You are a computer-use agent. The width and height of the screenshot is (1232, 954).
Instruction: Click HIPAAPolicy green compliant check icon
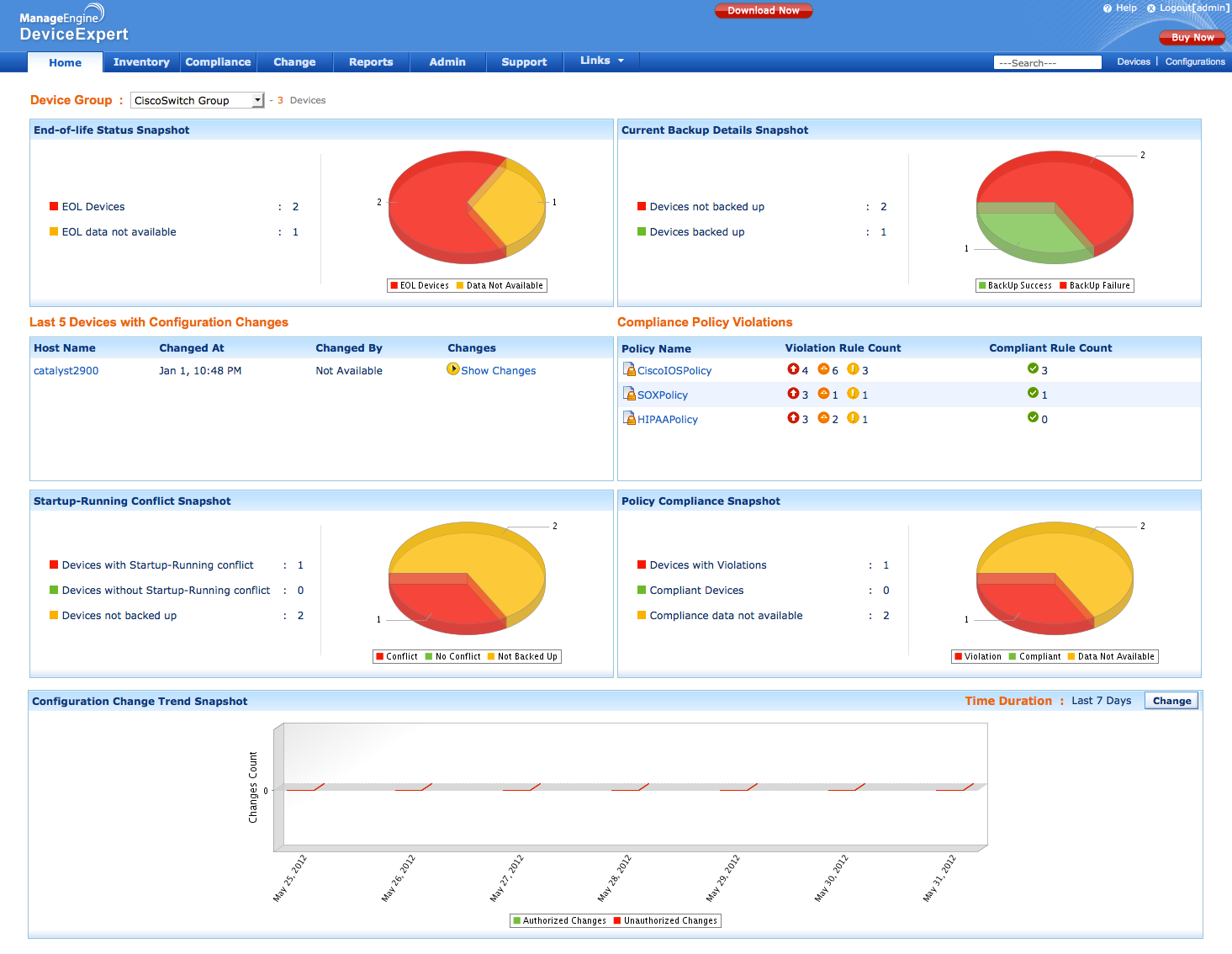(x=1033, y=417)
